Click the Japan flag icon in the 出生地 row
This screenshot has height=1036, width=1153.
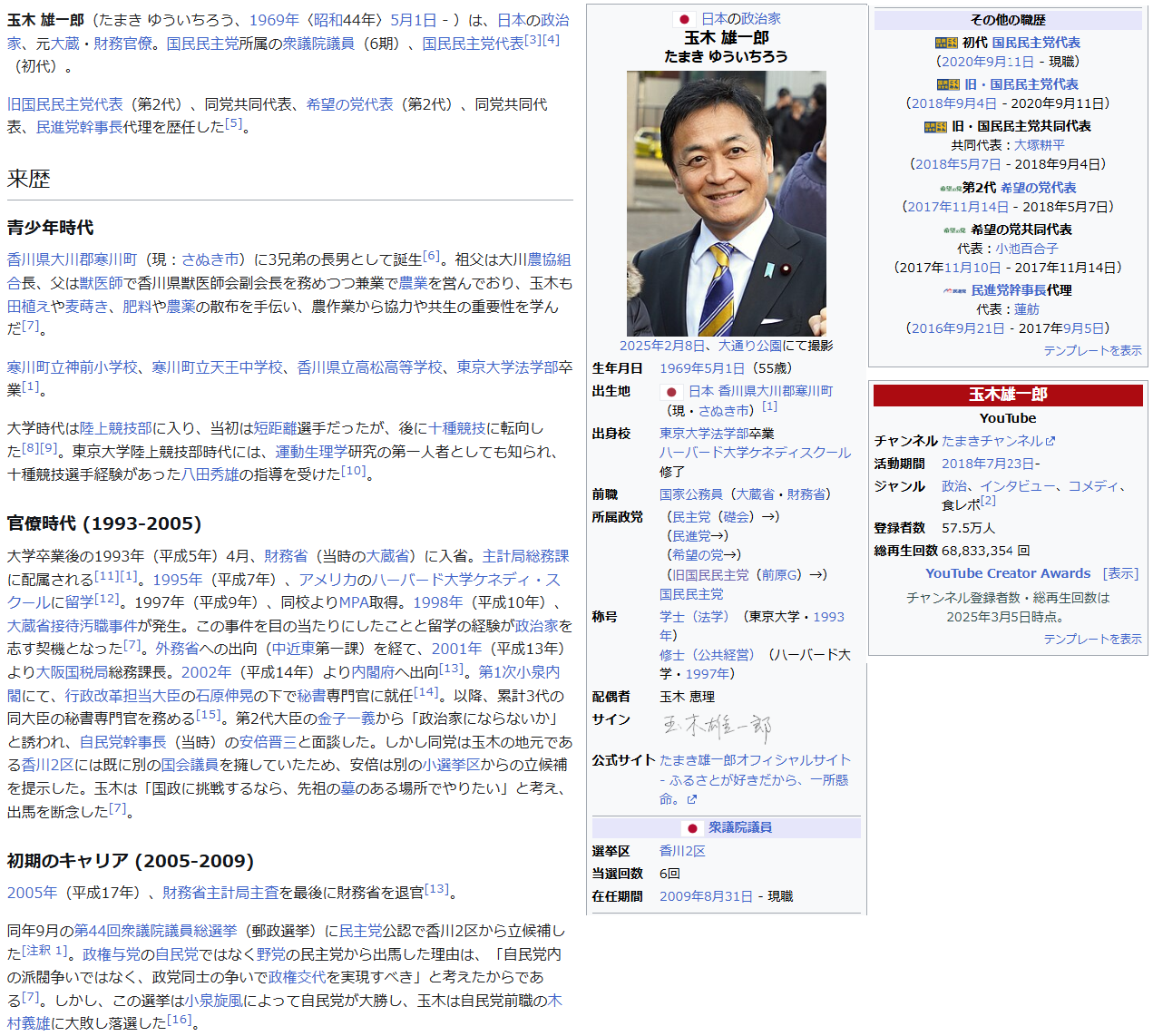[x=671, y=392]
